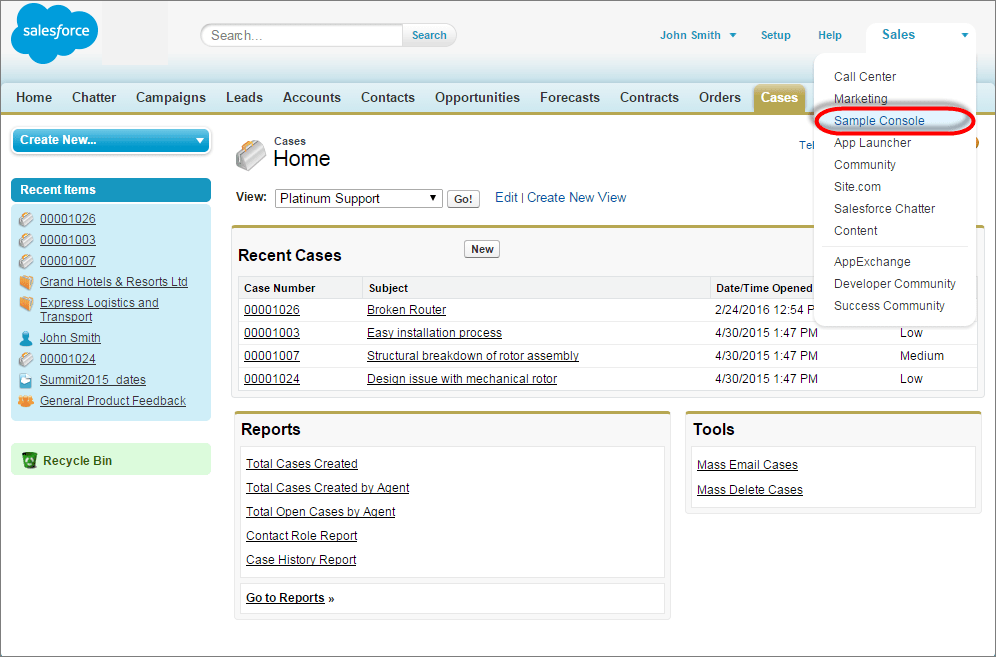Click the user icon beside John Smith recent item
Viewport: 996px width, 657px height.
coord(27,337)
